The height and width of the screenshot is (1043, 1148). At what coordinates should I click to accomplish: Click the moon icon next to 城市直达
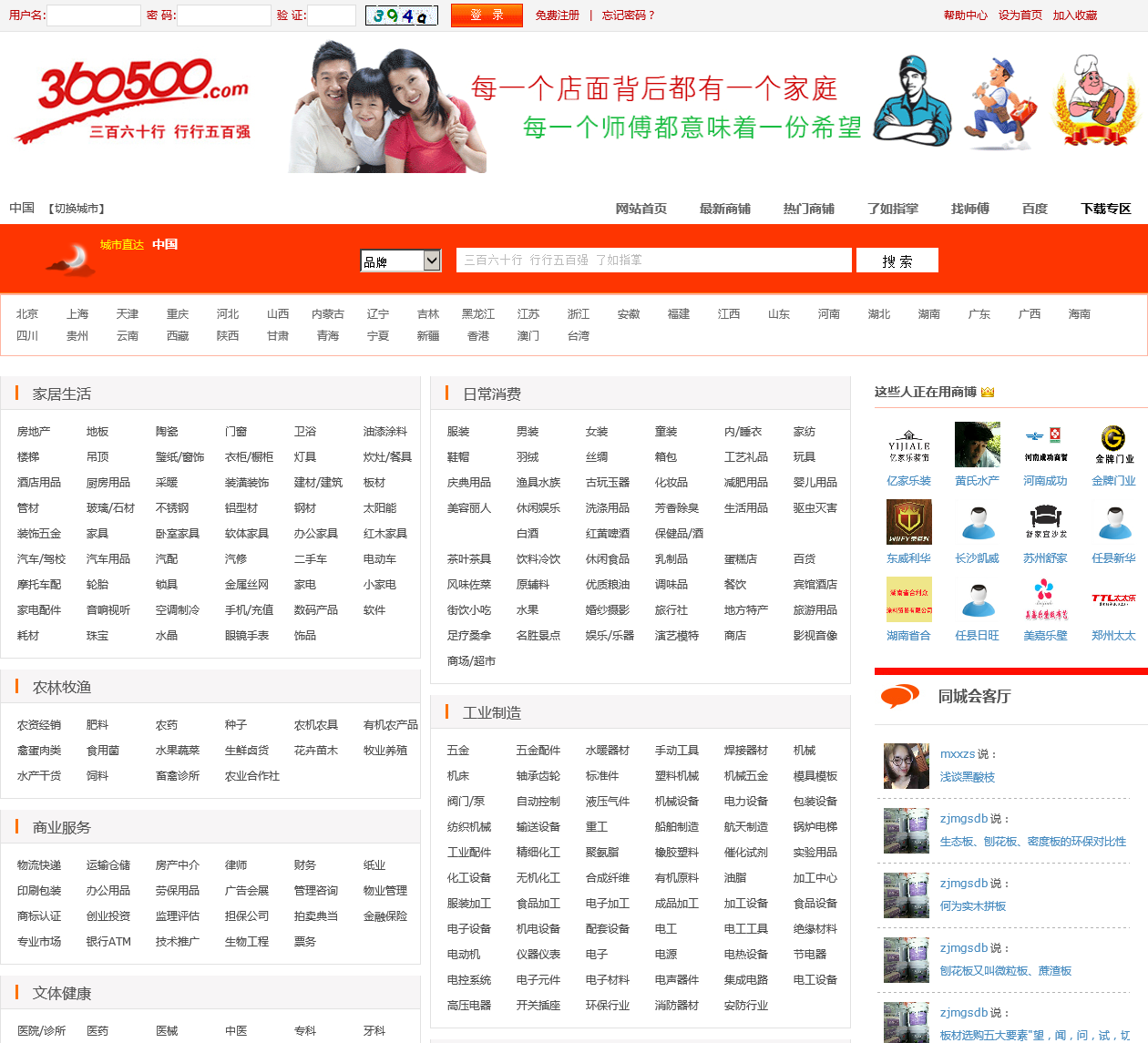(x=71, y=260)
